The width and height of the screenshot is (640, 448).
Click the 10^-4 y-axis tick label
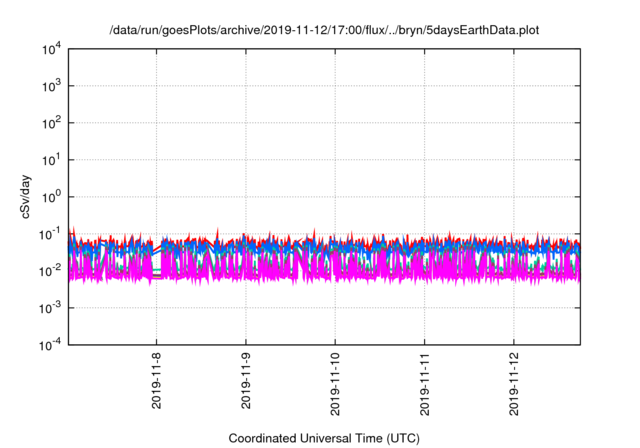tap(50, 345)
